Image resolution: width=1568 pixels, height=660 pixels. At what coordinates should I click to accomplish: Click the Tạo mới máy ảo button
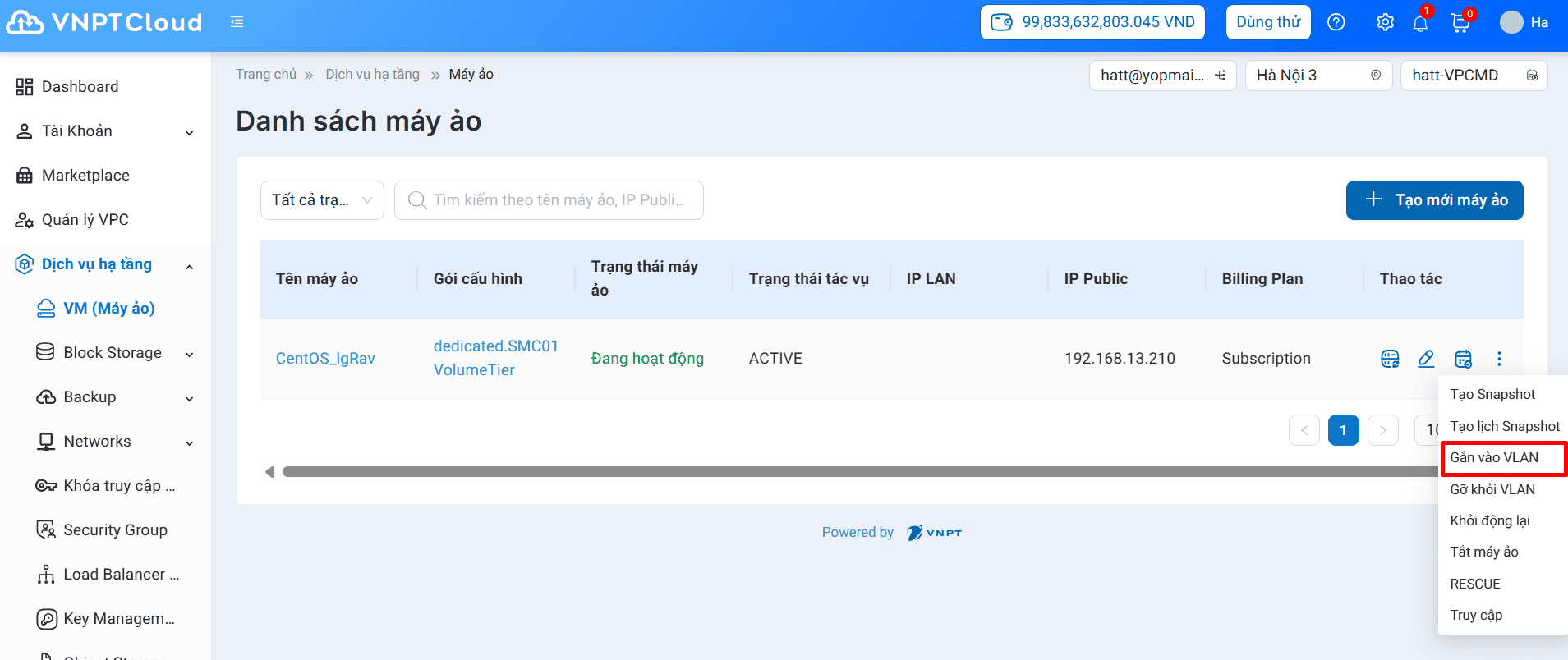[x=1434, y=200]
